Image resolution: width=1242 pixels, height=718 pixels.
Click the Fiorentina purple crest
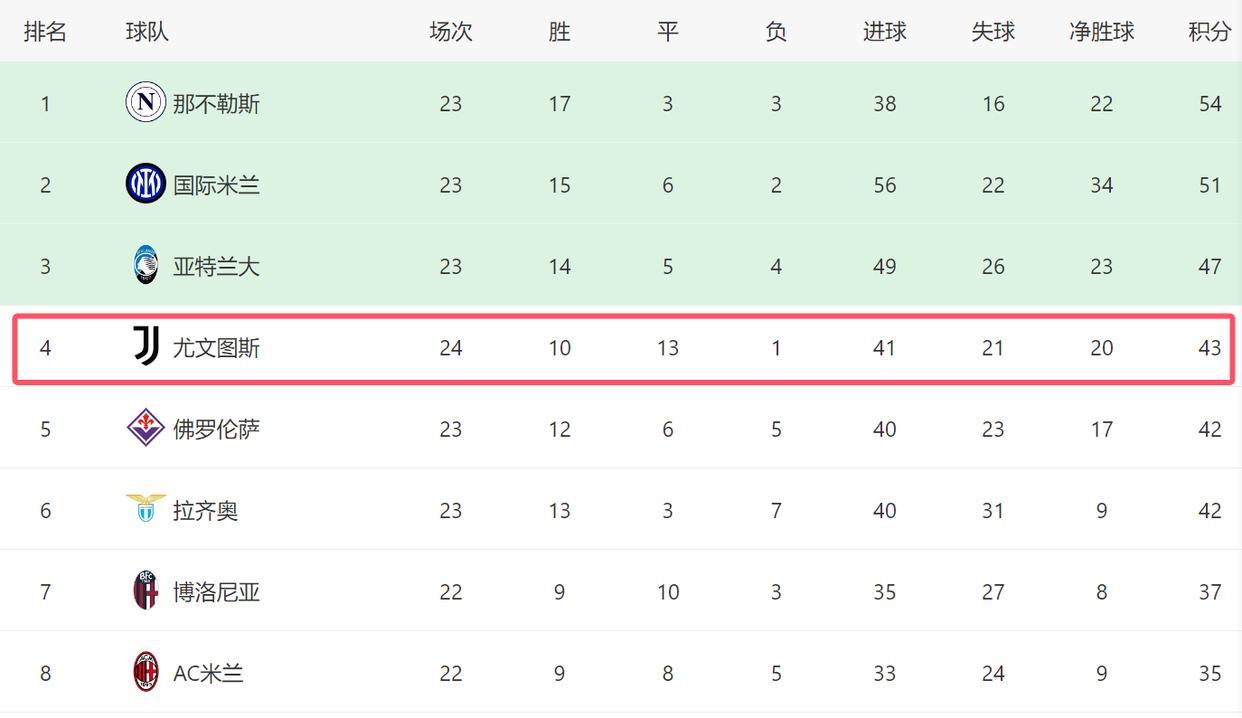pyautogui.click(x=146, y=428)
